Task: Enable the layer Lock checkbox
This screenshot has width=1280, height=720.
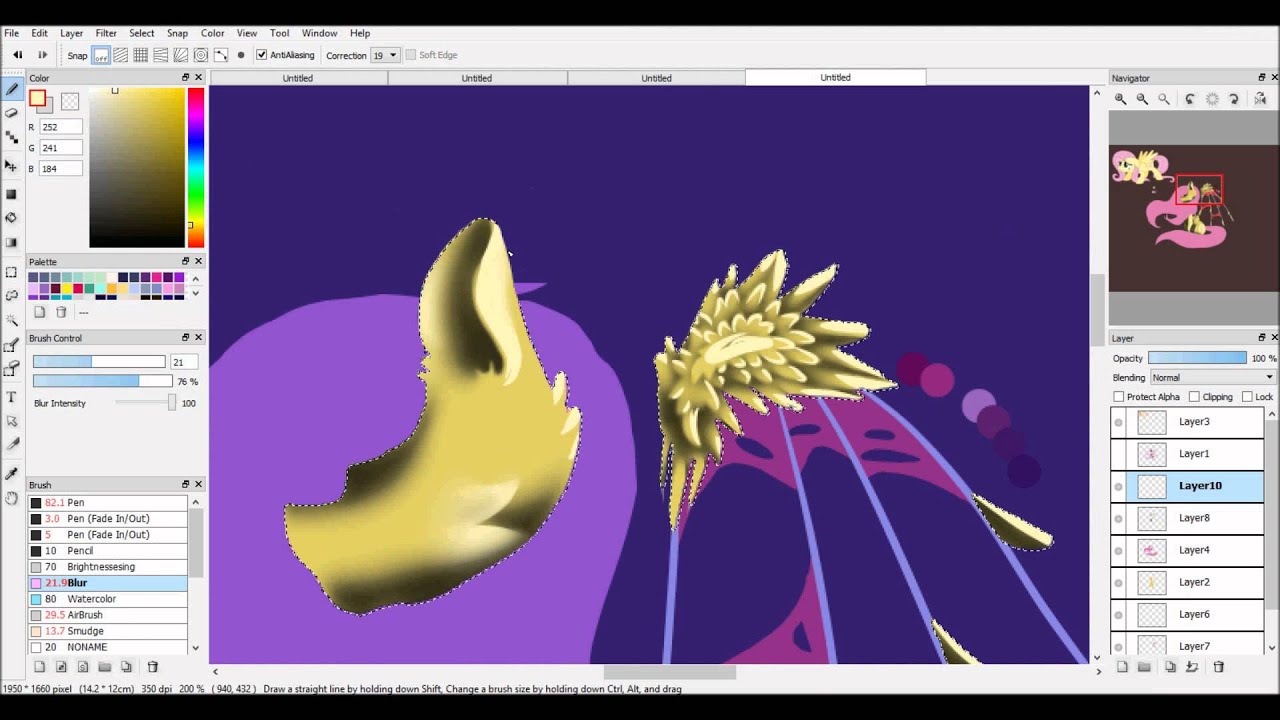Action: (x=1247, y=397)
